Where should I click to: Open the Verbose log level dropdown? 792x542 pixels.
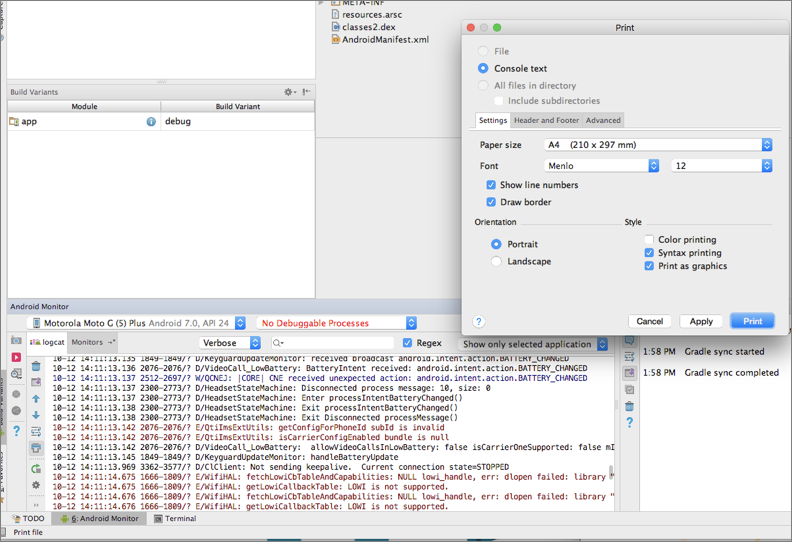(230, 343)
